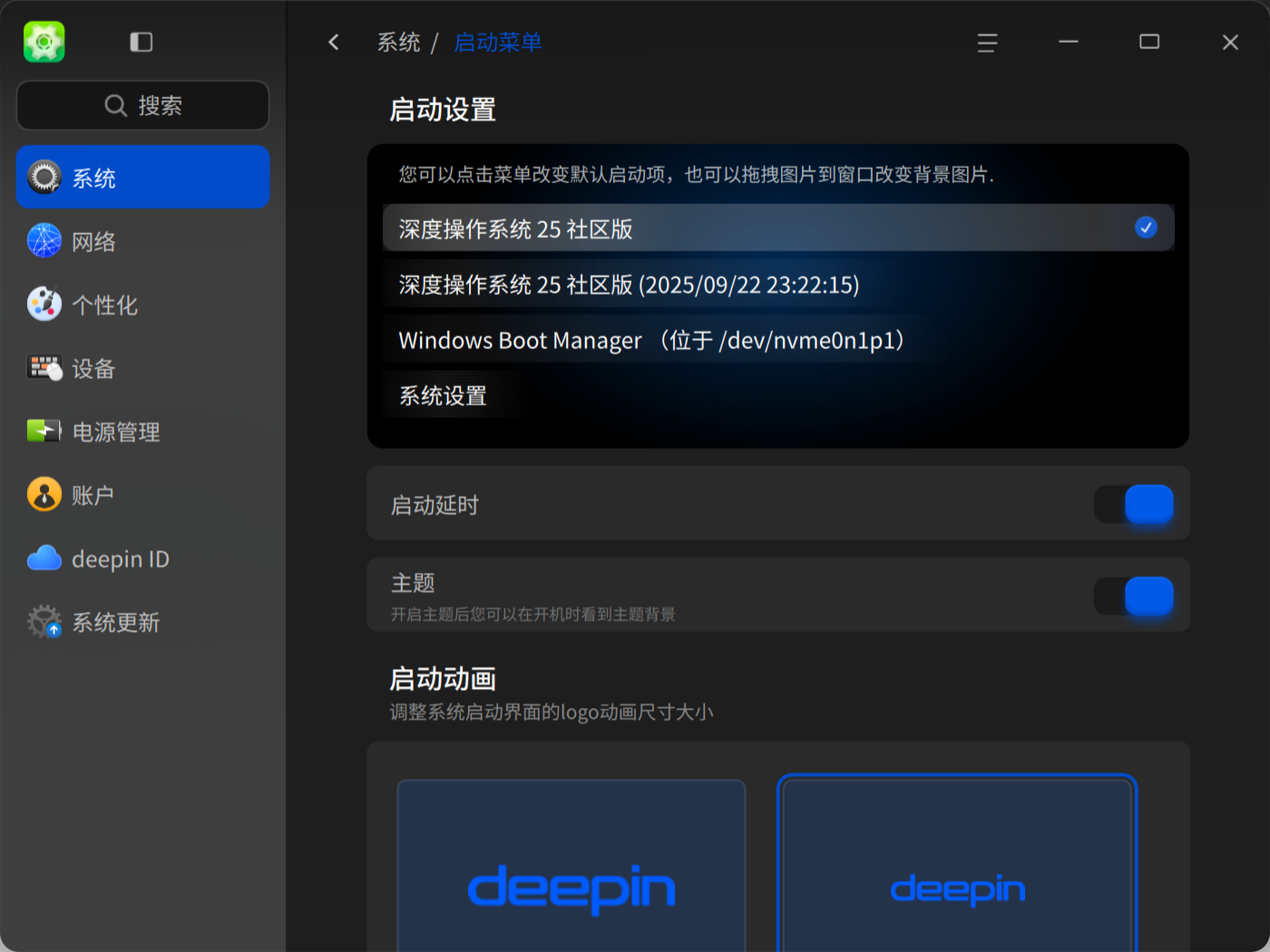The height and width of the screenshot is (952, 1270).
Task: Click the 启动设置 heading text
Action: [443, 110]
